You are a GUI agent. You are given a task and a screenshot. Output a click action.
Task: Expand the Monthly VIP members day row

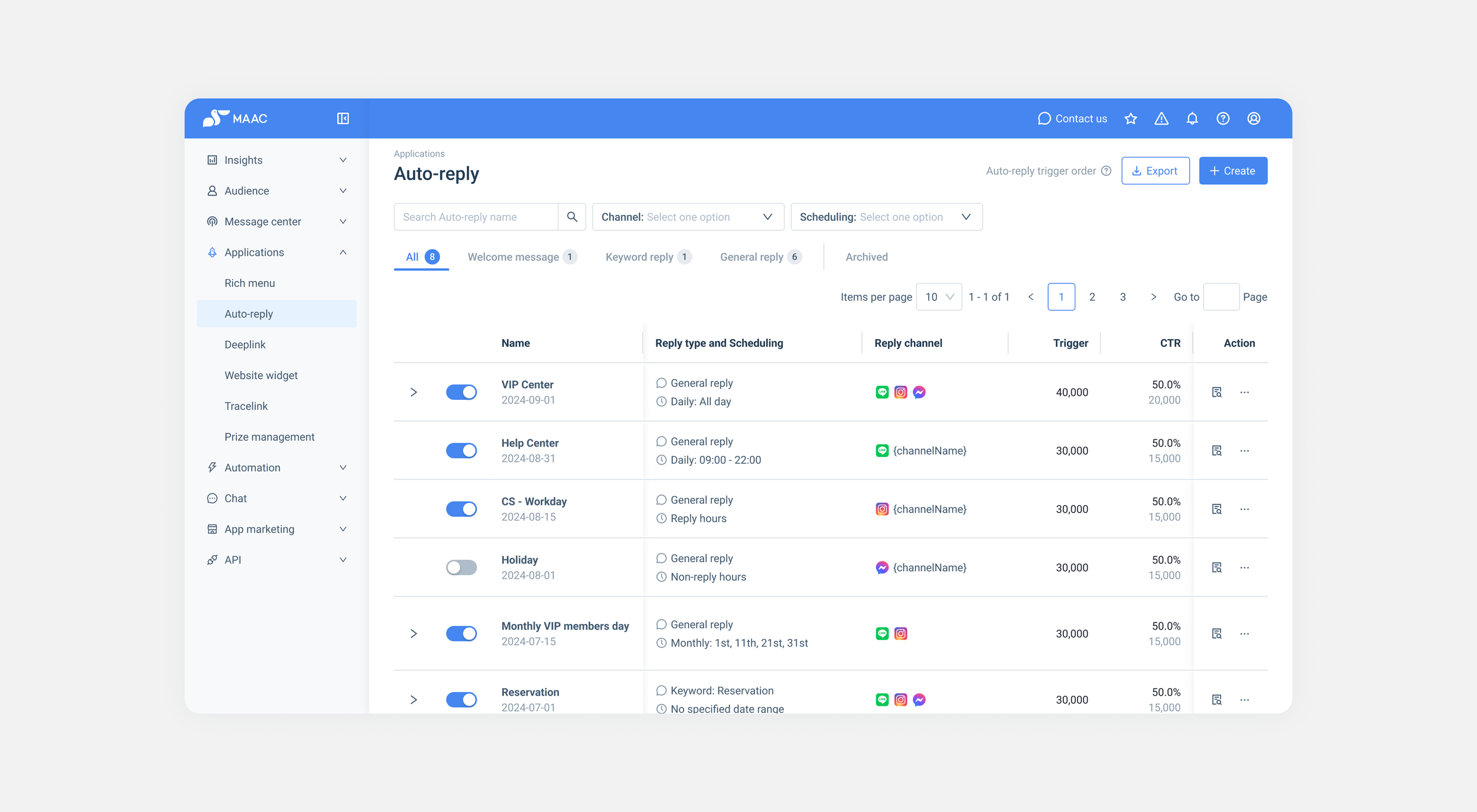[414, 634]
